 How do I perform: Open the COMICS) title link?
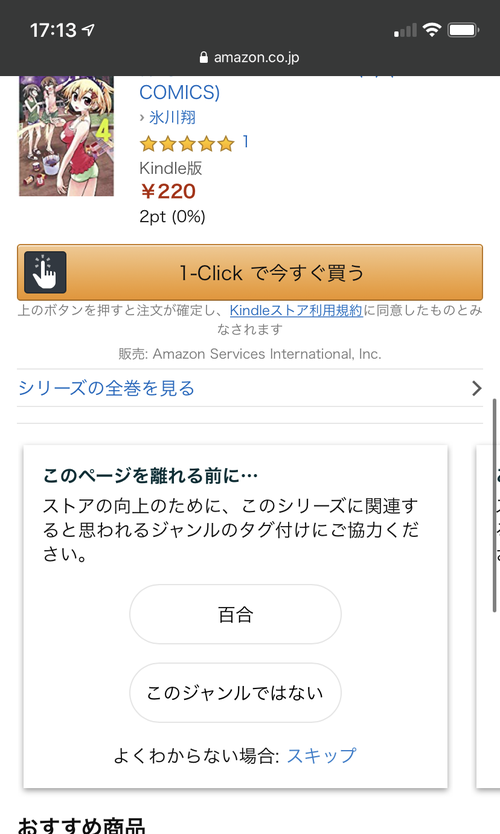pyautogui.click(x=179, y=92)
